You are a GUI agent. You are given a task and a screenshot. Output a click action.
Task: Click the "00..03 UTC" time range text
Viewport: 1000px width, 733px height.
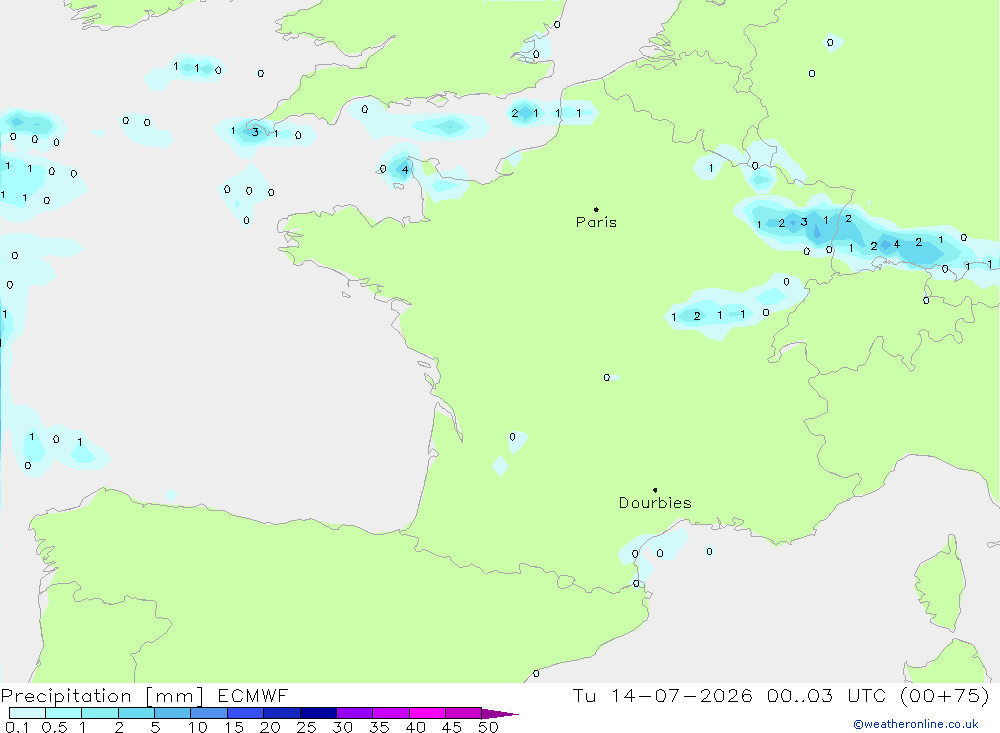pos(826,696)
